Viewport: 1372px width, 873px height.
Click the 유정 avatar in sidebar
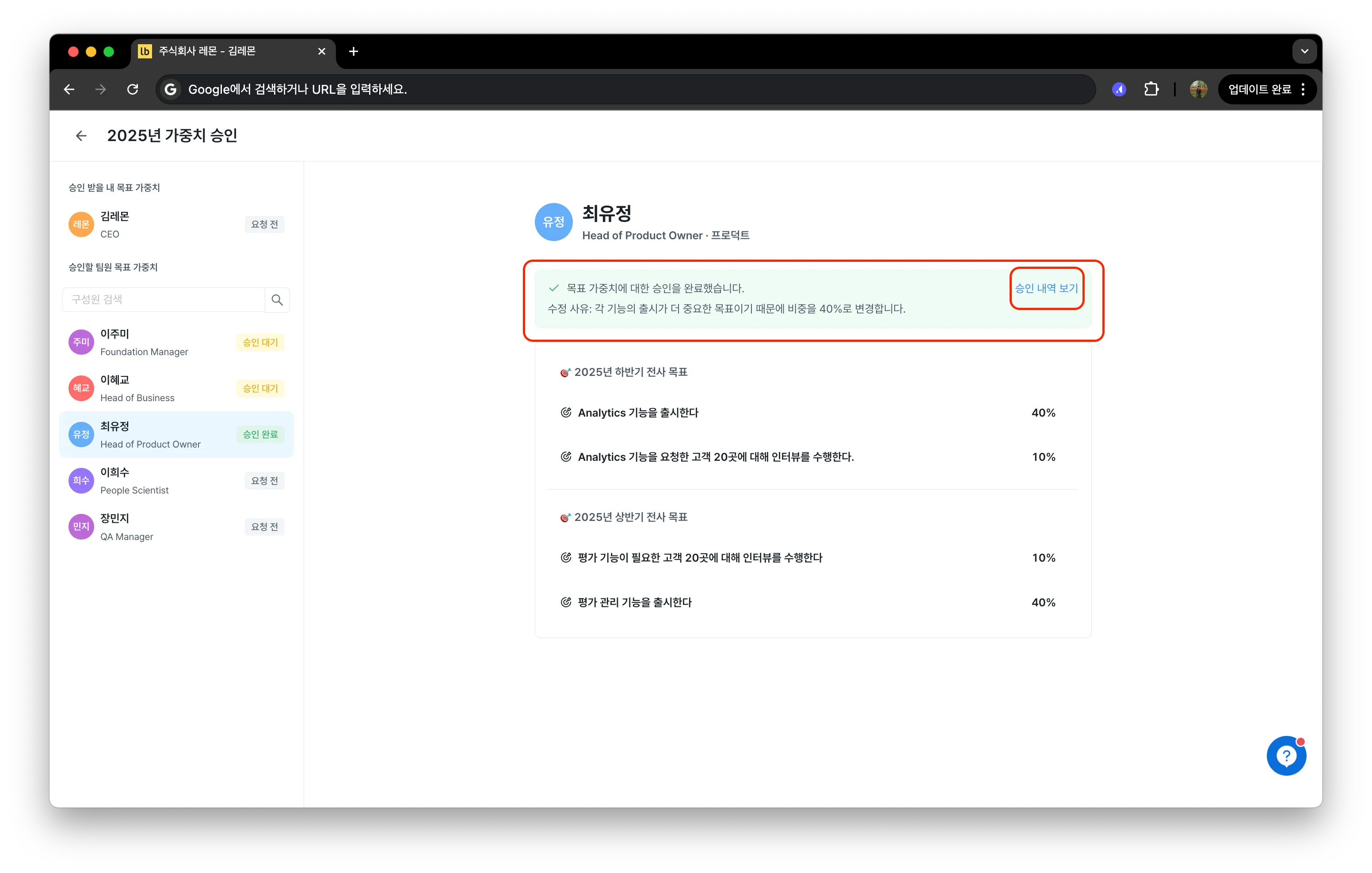(81, 434)
